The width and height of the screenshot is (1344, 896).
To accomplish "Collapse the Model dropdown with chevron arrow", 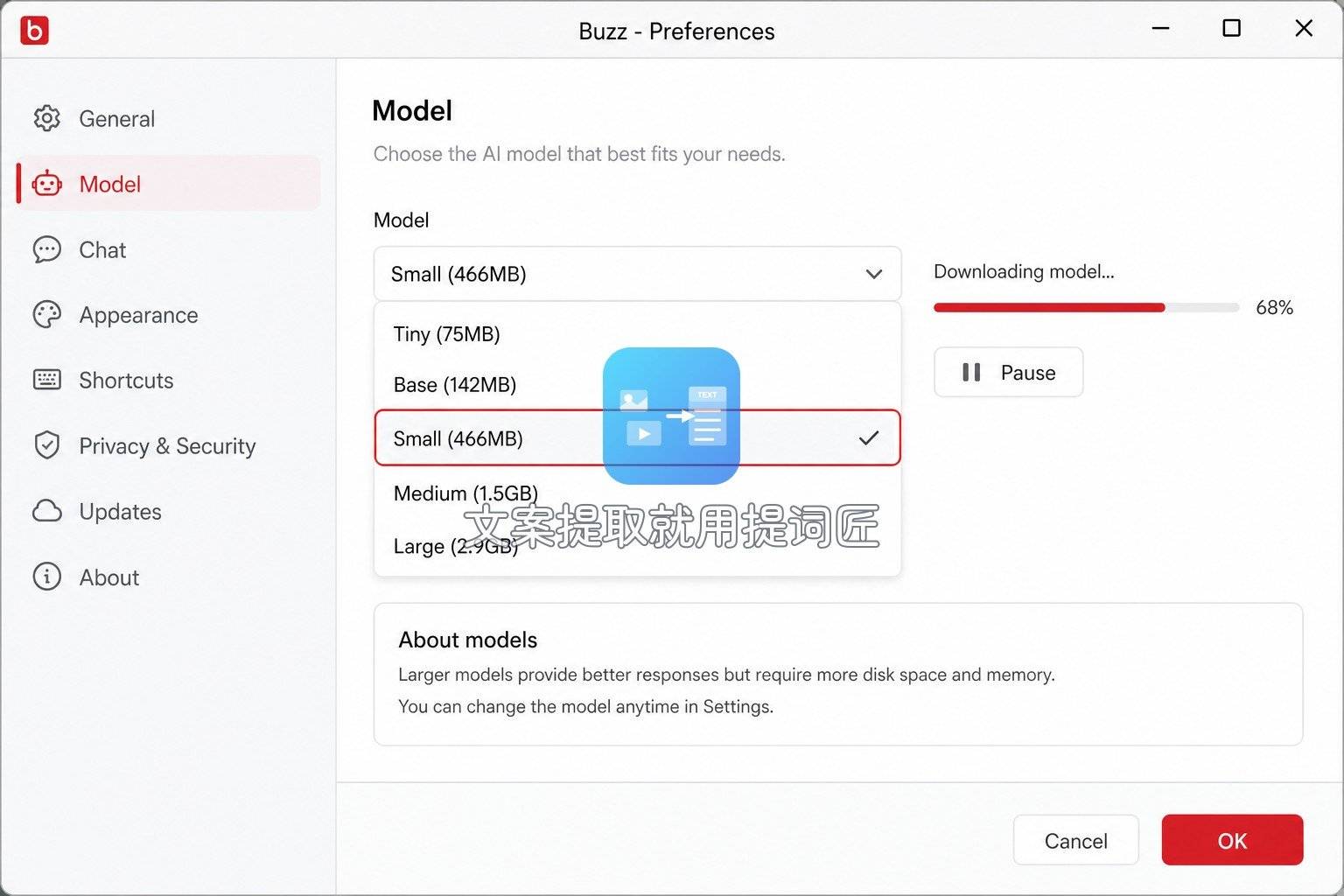I will [873, 274].
